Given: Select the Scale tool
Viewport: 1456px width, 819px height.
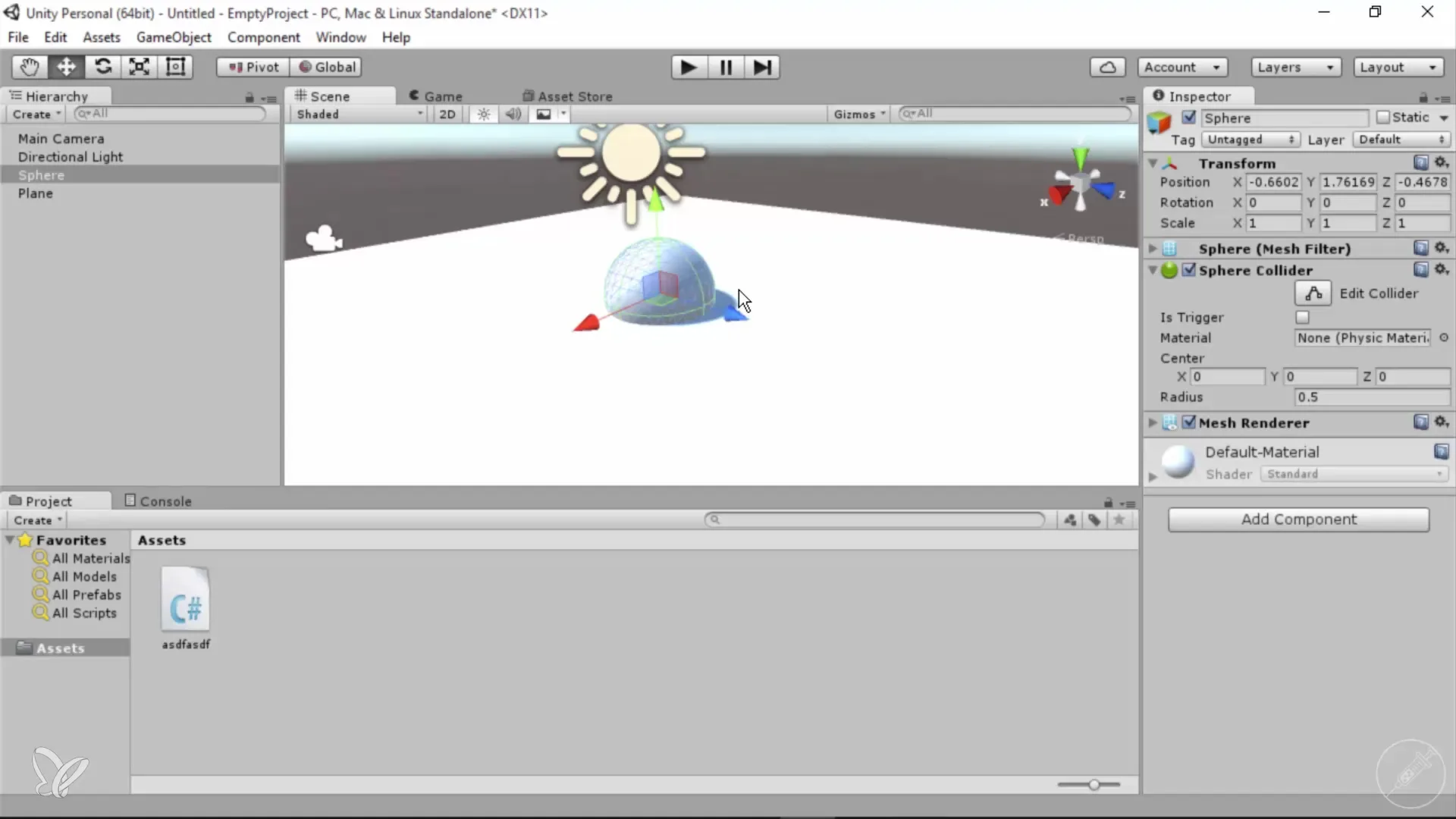Looking at the screenshot, I should pos(139,67).
